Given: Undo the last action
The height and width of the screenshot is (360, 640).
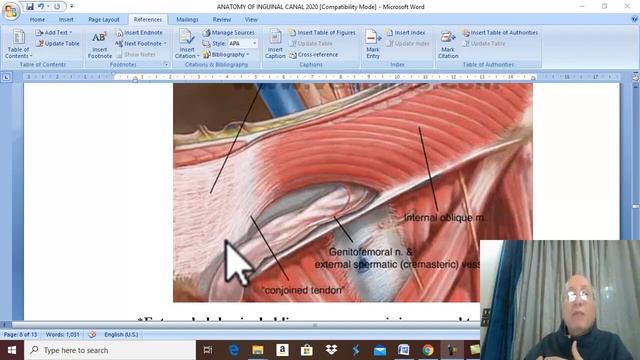Looking at the screenshot, I should 41,7.
